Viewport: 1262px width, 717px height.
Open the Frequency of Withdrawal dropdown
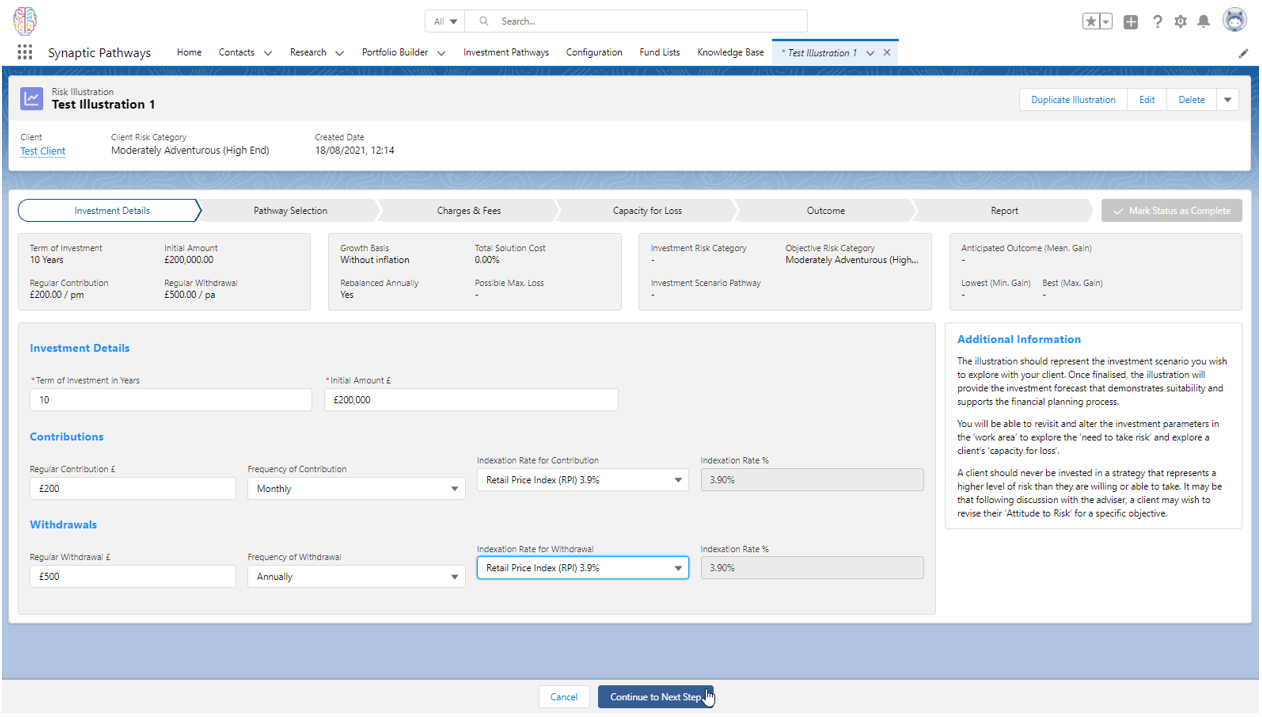(356, 577)
